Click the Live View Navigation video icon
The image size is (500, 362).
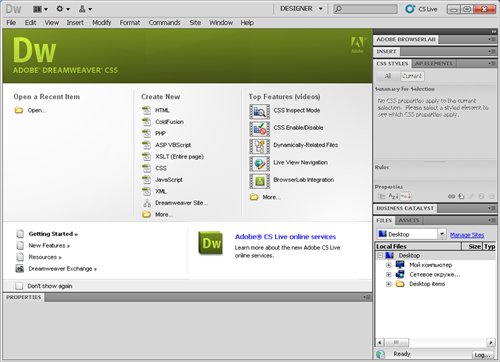click(x=259, y=163)
